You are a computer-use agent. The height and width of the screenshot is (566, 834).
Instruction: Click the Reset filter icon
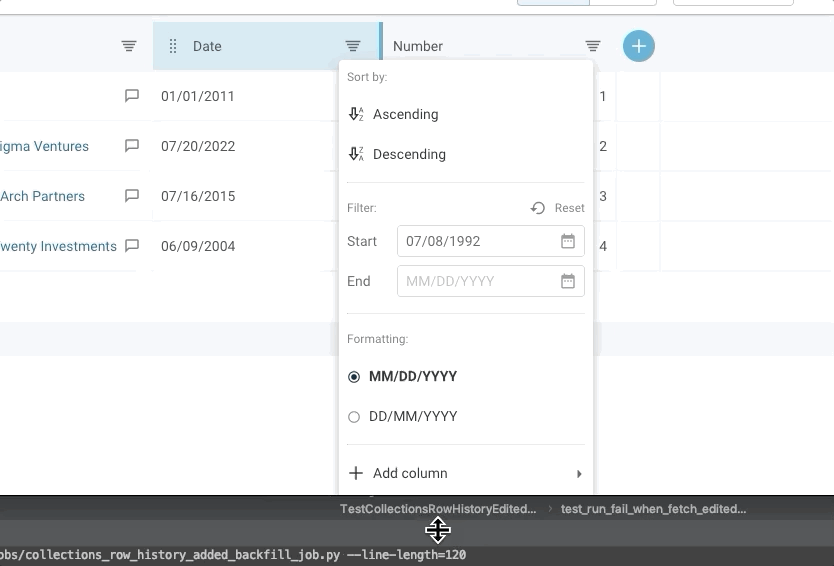537,208
